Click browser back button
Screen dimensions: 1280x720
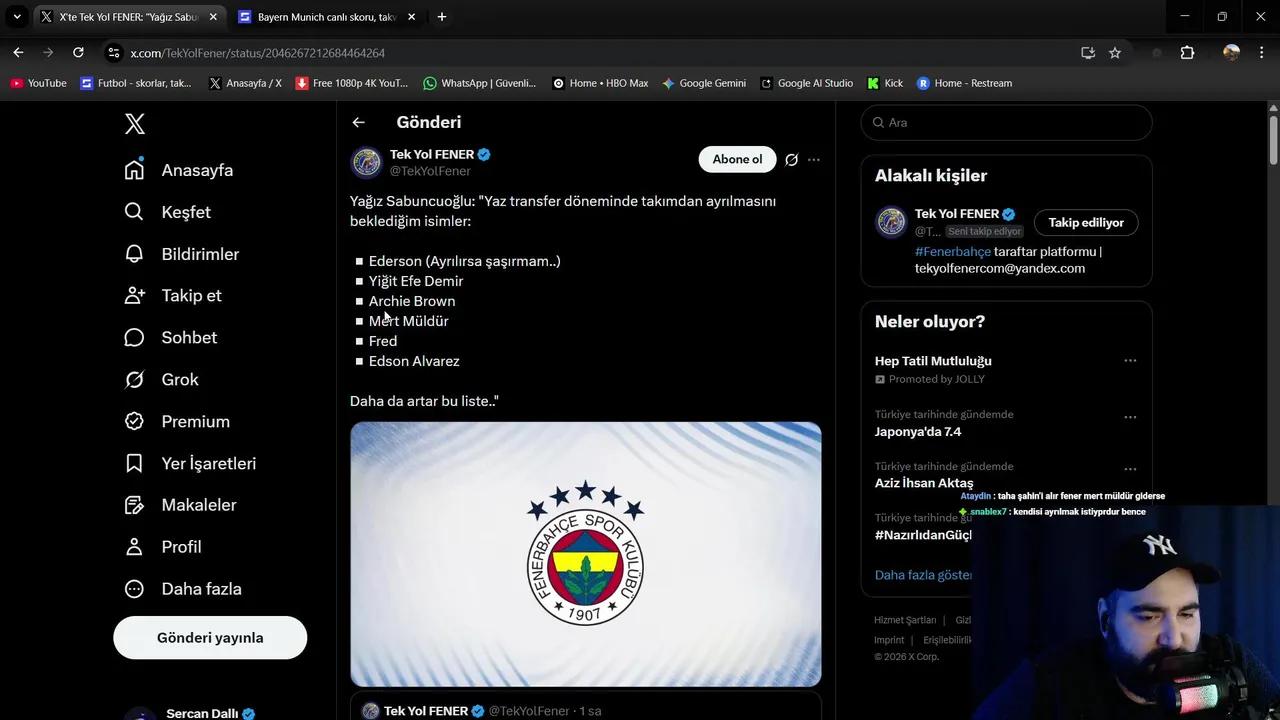pos(18,53)
